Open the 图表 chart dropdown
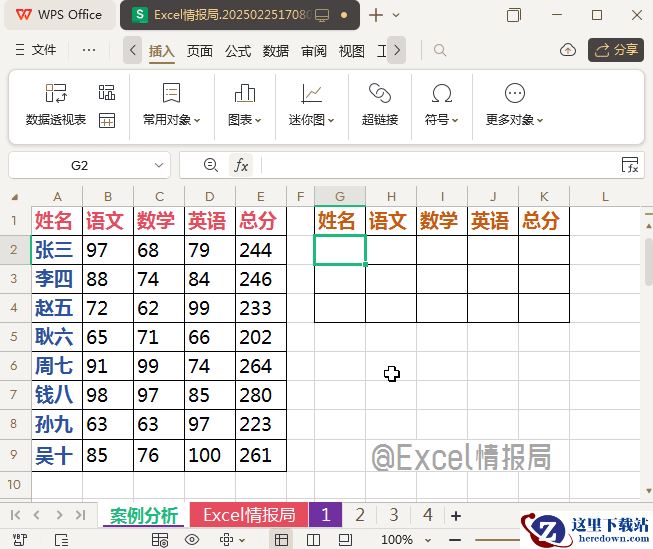The width and height of the screenshot is (653, 549). [x=244, y=105]
